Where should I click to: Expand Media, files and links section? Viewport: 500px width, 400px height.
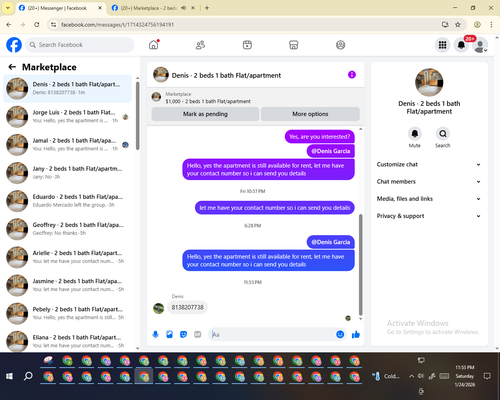pos(429,199)
